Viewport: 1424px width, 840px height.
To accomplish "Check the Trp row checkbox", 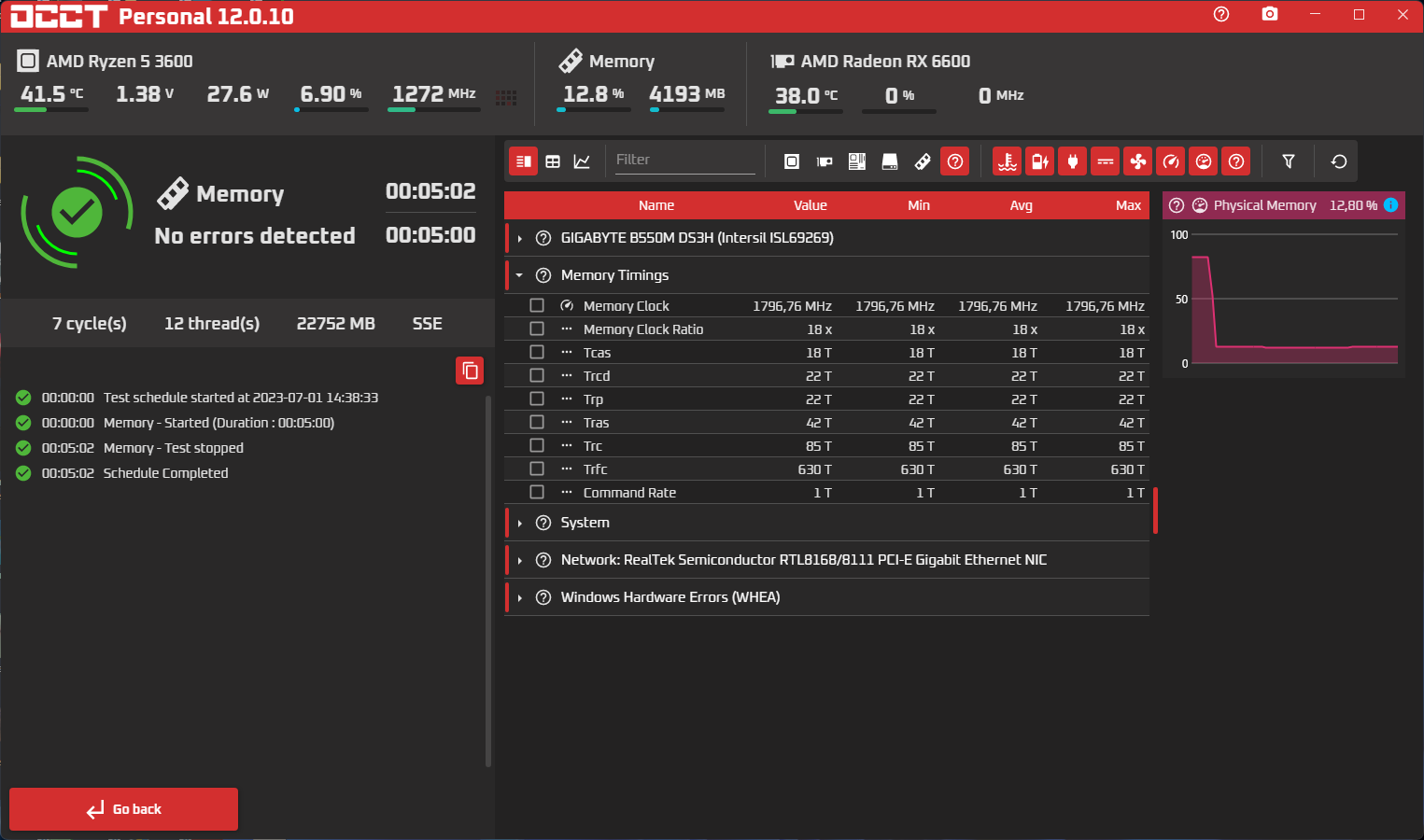I will [x=537, y=399].
